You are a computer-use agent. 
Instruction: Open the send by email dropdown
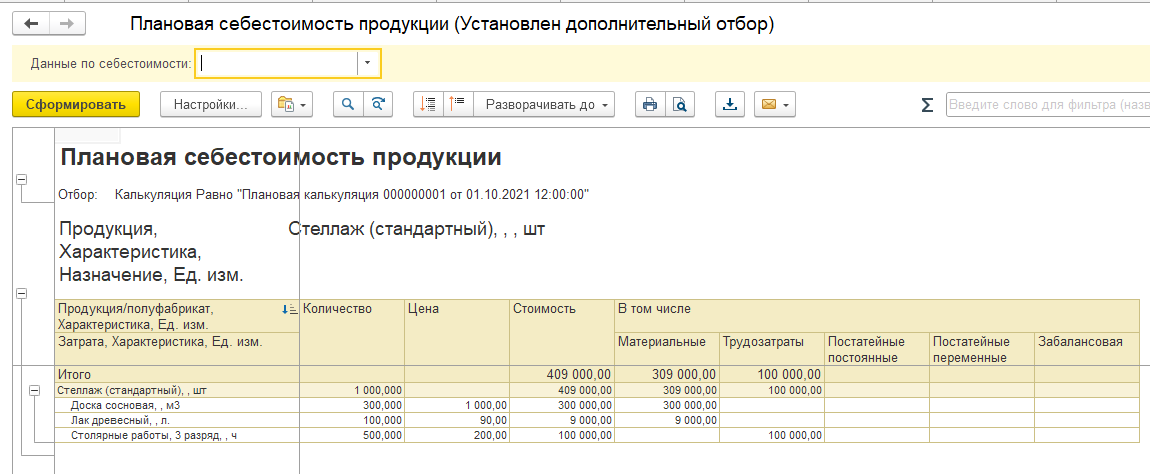click(776, 105)
